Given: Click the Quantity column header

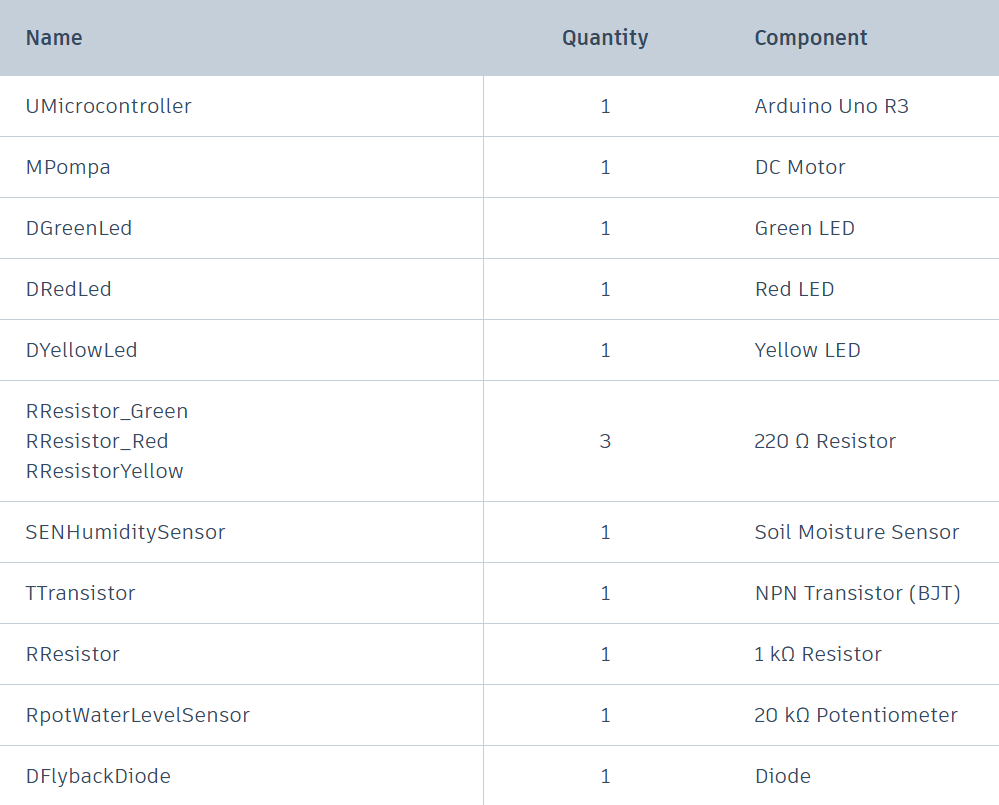Looking at the screenshot, I should coord(605,38).
